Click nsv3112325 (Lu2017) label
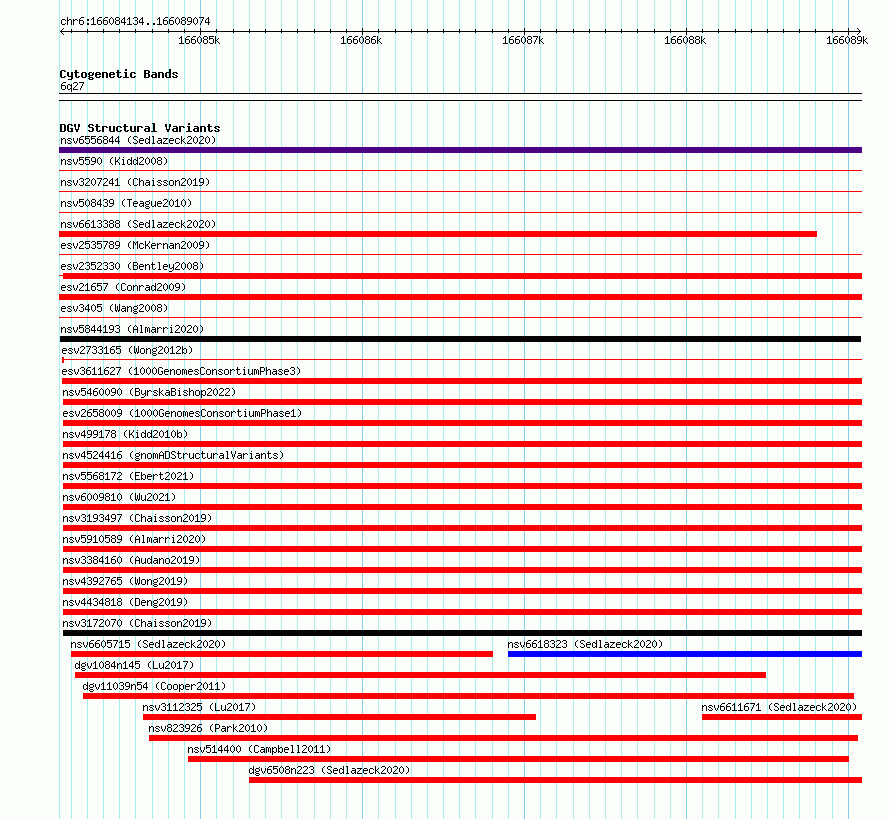 coord(199,707)
